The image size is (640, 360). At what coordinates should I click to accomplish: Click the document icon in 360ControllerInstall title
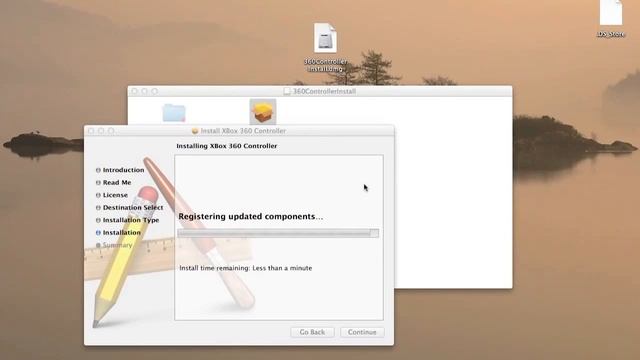tap(287, 91)
